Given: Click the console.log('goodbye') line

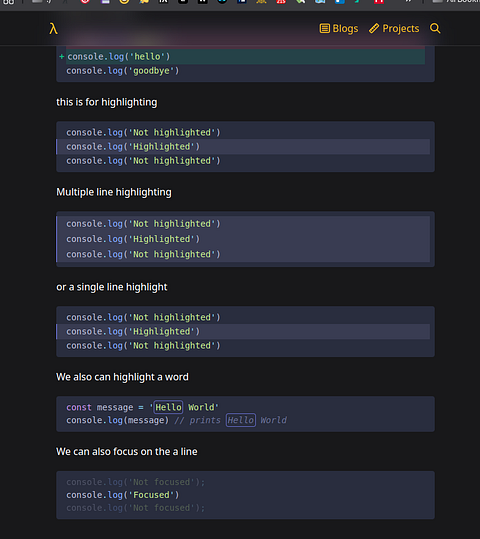Looking at the screenshot, I should [123, 71].
